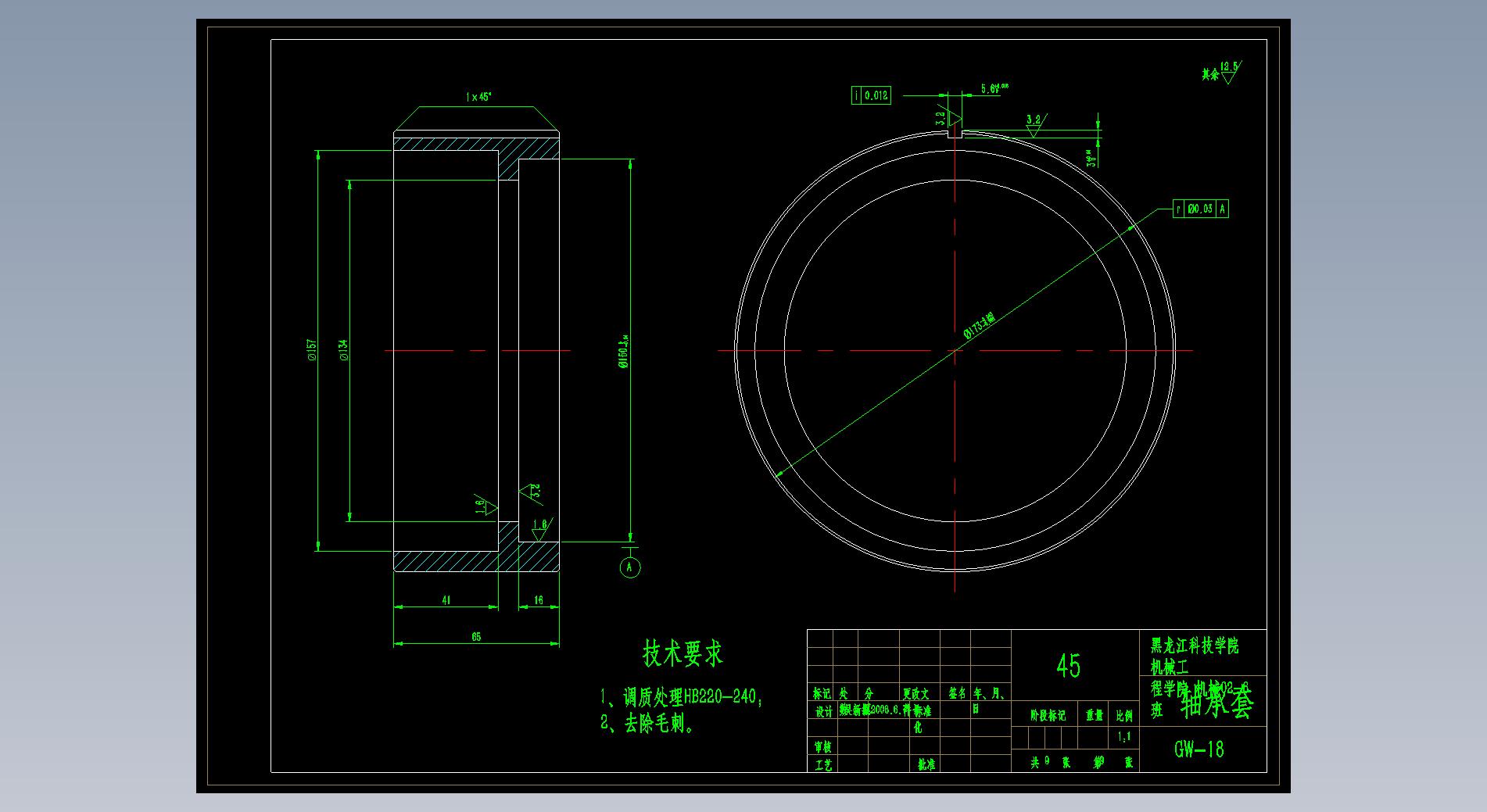Viewport: 1487px width, 812px height.
Task: Click the 比例 label cell
Action: pos(1123,715)
